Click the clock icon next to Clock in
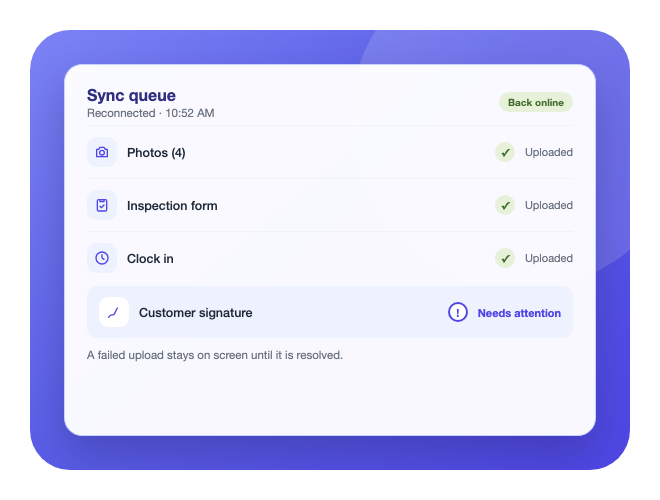 [x=102, y=258]
